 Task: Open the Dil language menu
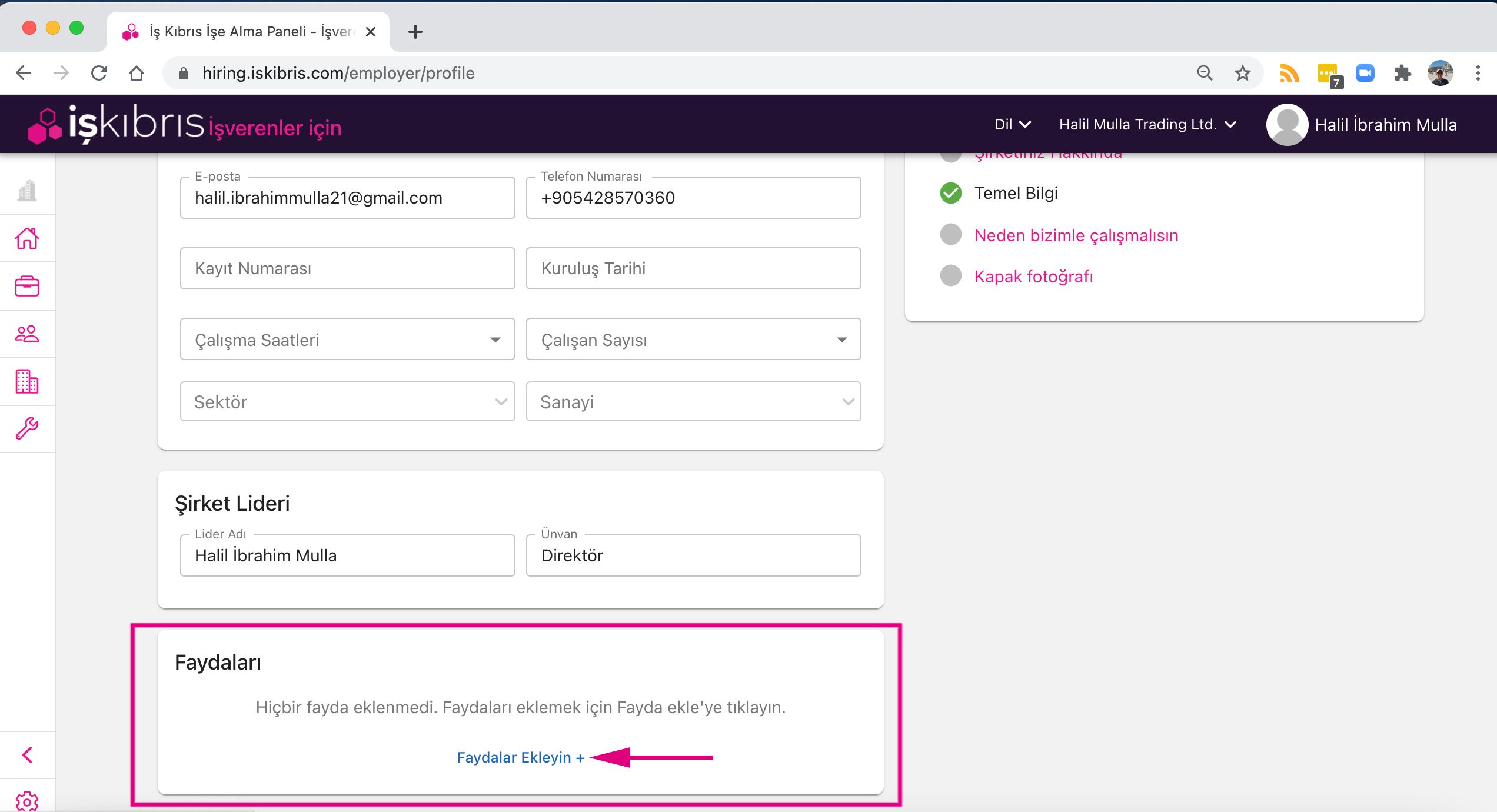point(1012,125)
